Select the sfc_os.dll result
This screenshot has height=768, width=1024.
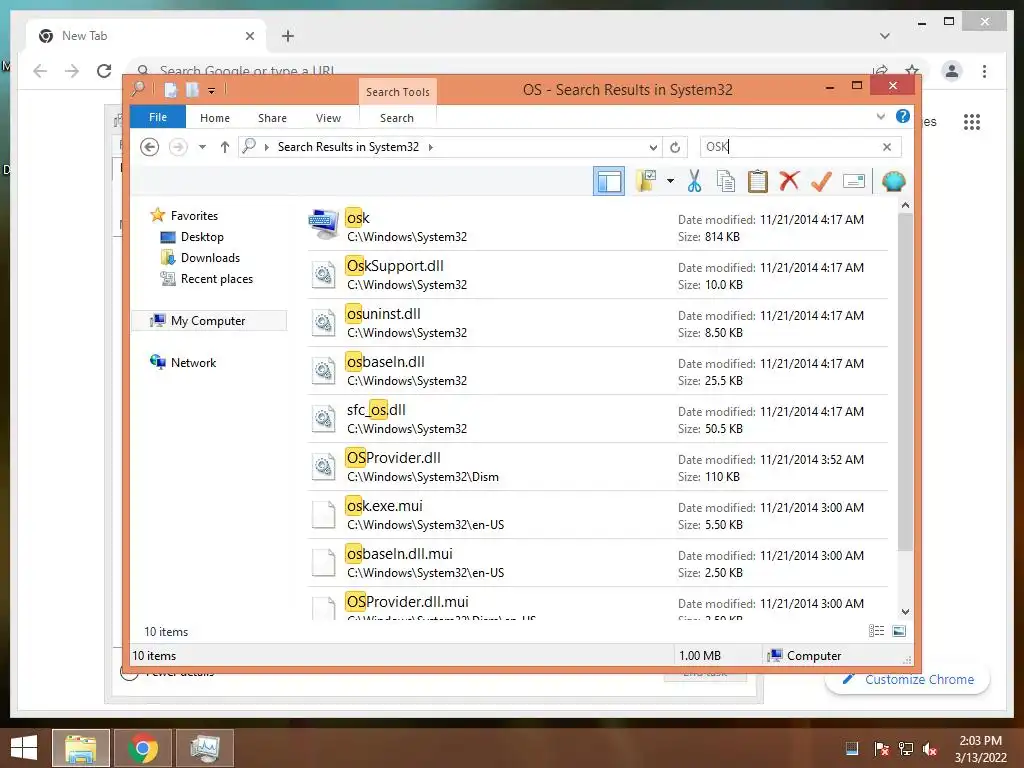click(x=598, y=419)
